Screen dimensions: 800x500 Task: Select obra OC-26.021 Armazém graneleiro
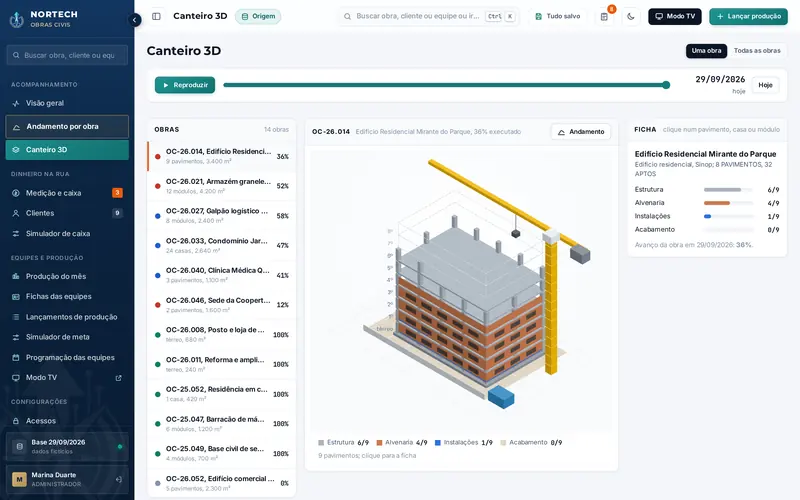tap(221, 186)
